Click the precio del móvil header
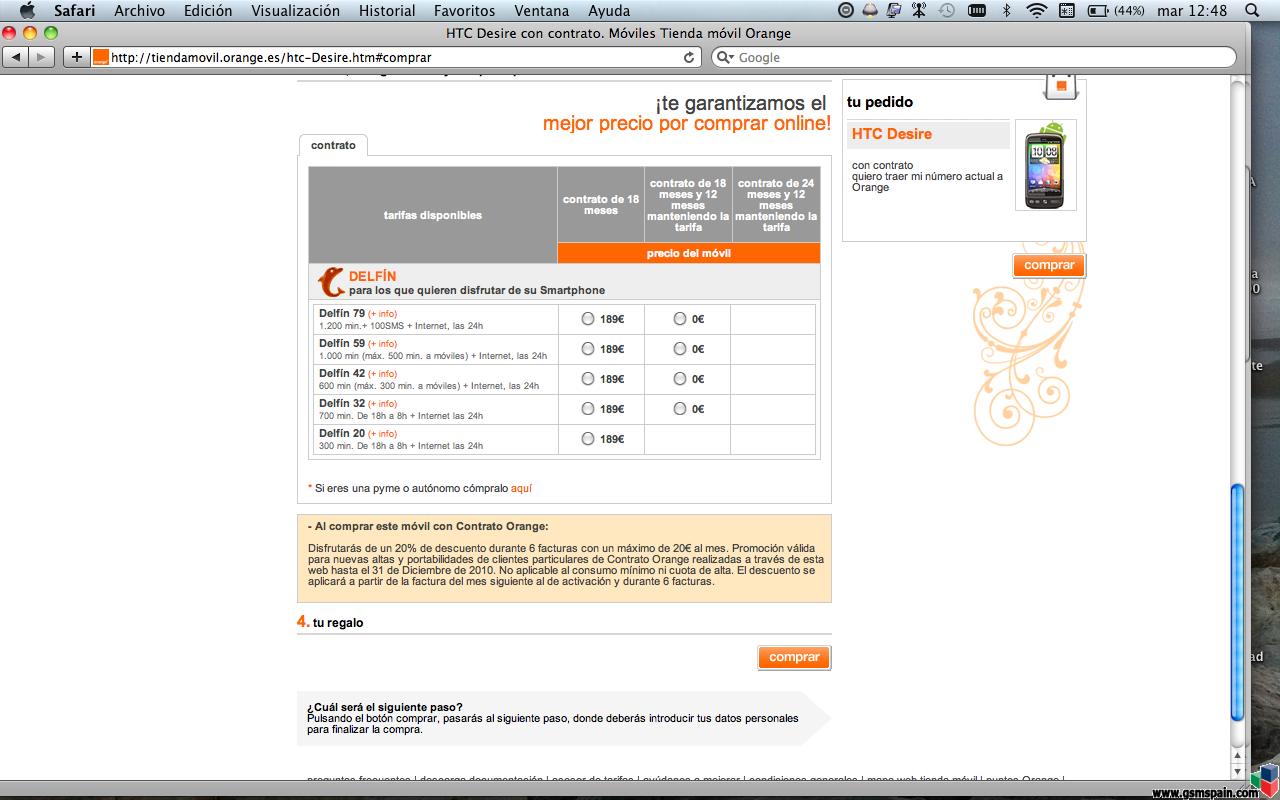Image resolution: width=1280 pixels, height=800 pixels. [688, 253]
